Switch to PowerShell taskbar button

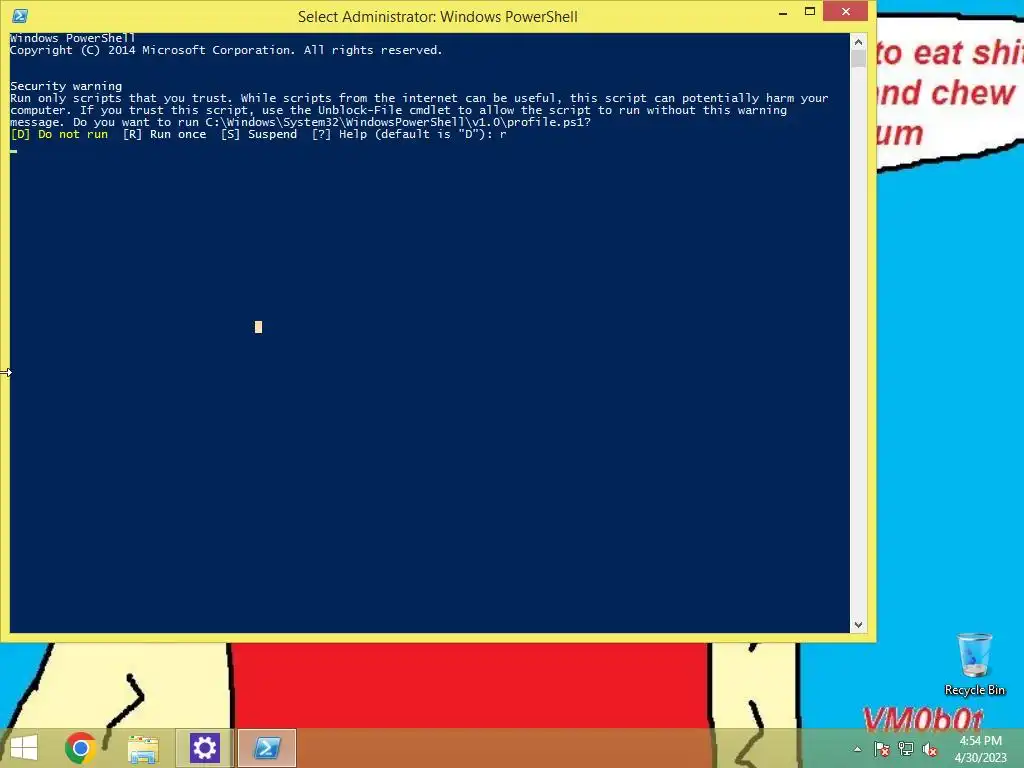266,748
